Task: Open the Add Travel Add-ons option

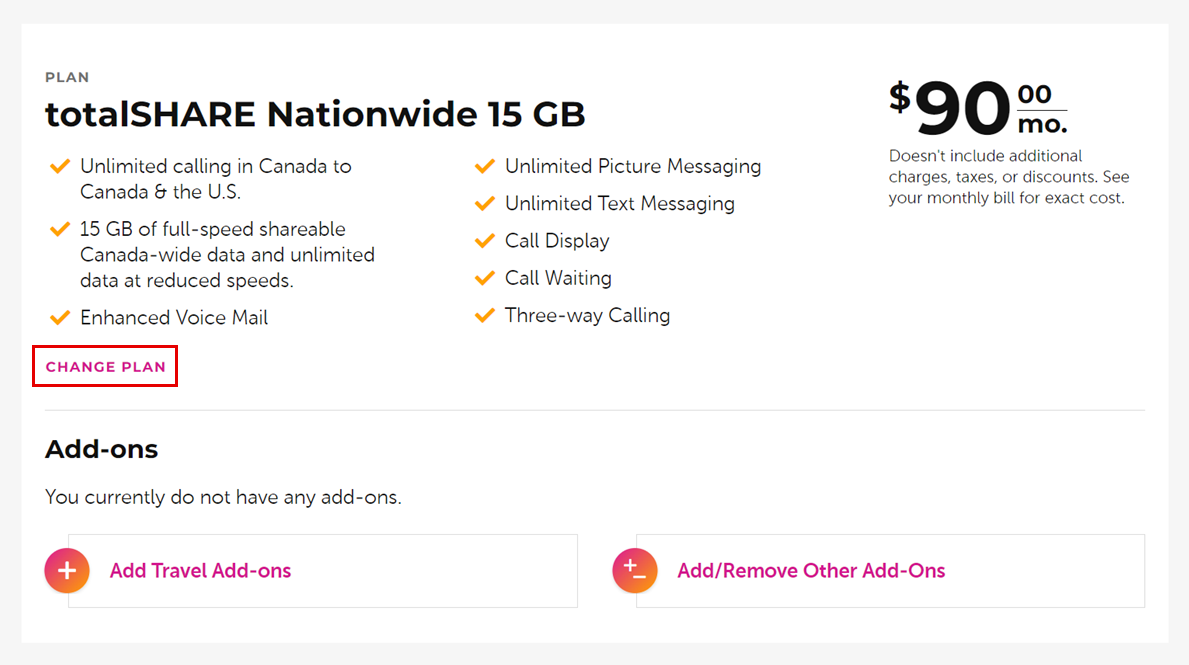Action: point(200,570)
